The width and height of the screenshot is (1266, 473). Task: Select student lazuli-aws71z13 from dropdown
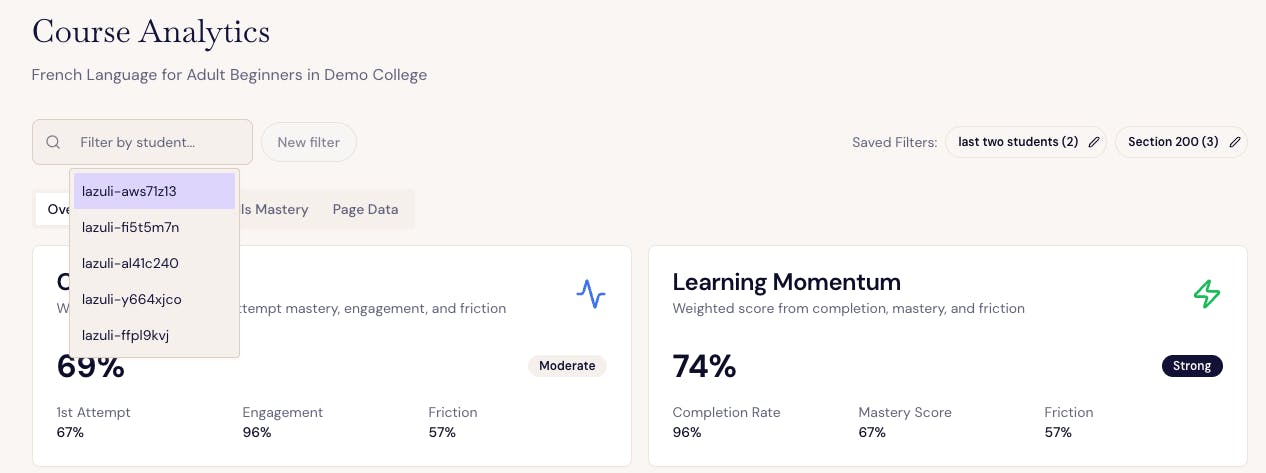pos(154,191)
